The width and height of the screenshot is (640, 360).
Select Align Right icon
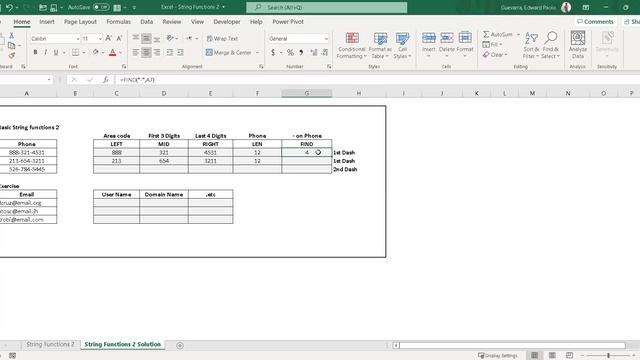(x=157, y=52)
